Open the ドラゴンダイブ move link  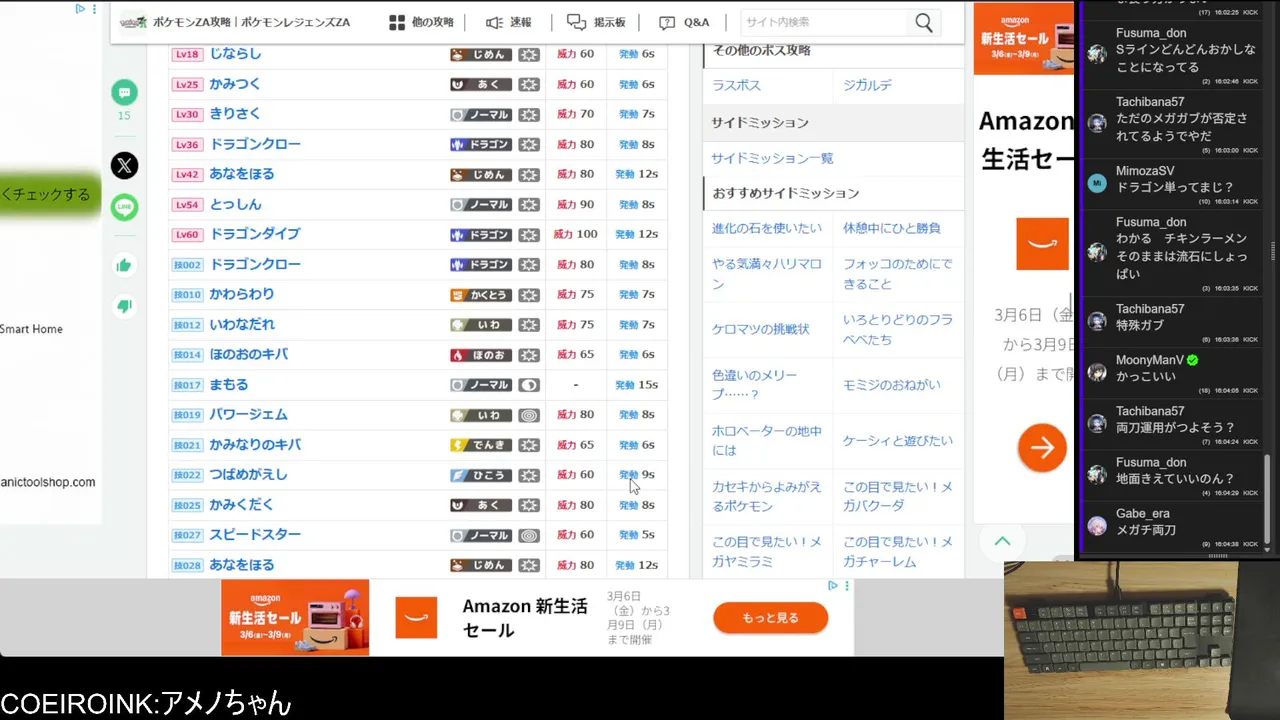point(255,234)
